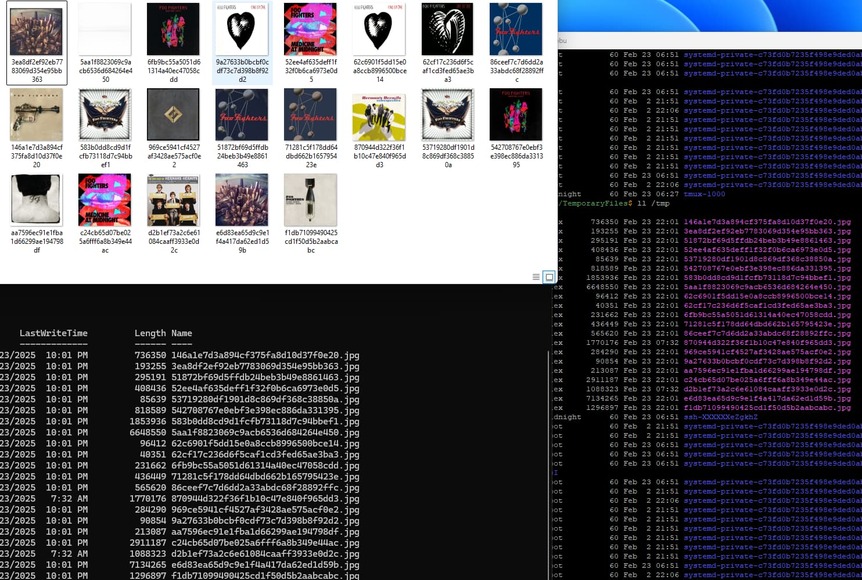Click 146a1e7d3a894cf375fa8d10d37f0e20.jpg in PowerShell listing
862x580 pixels.
coord(265,355)
